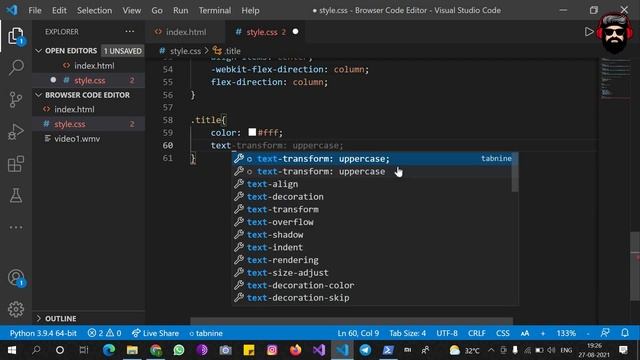
Task: Click the unsaved dot on style.css tab
Action: click(296, 31)
